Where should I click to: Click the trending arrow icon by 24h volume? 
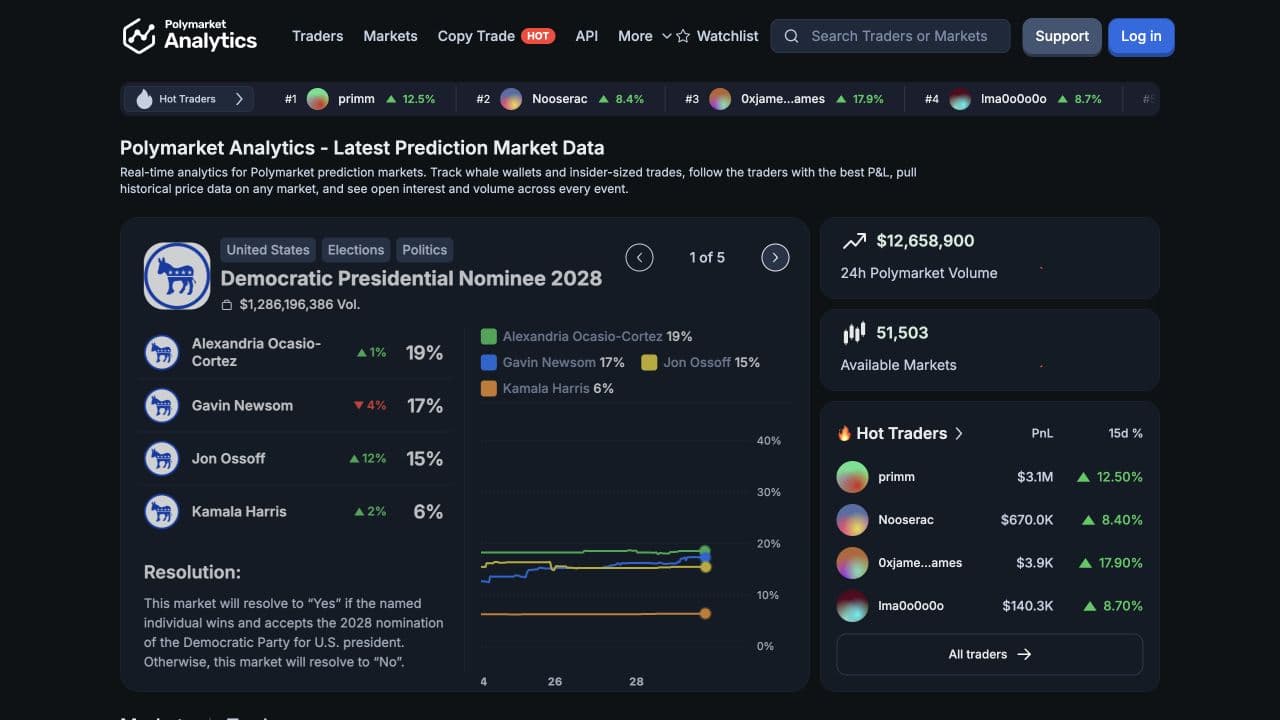854,241
